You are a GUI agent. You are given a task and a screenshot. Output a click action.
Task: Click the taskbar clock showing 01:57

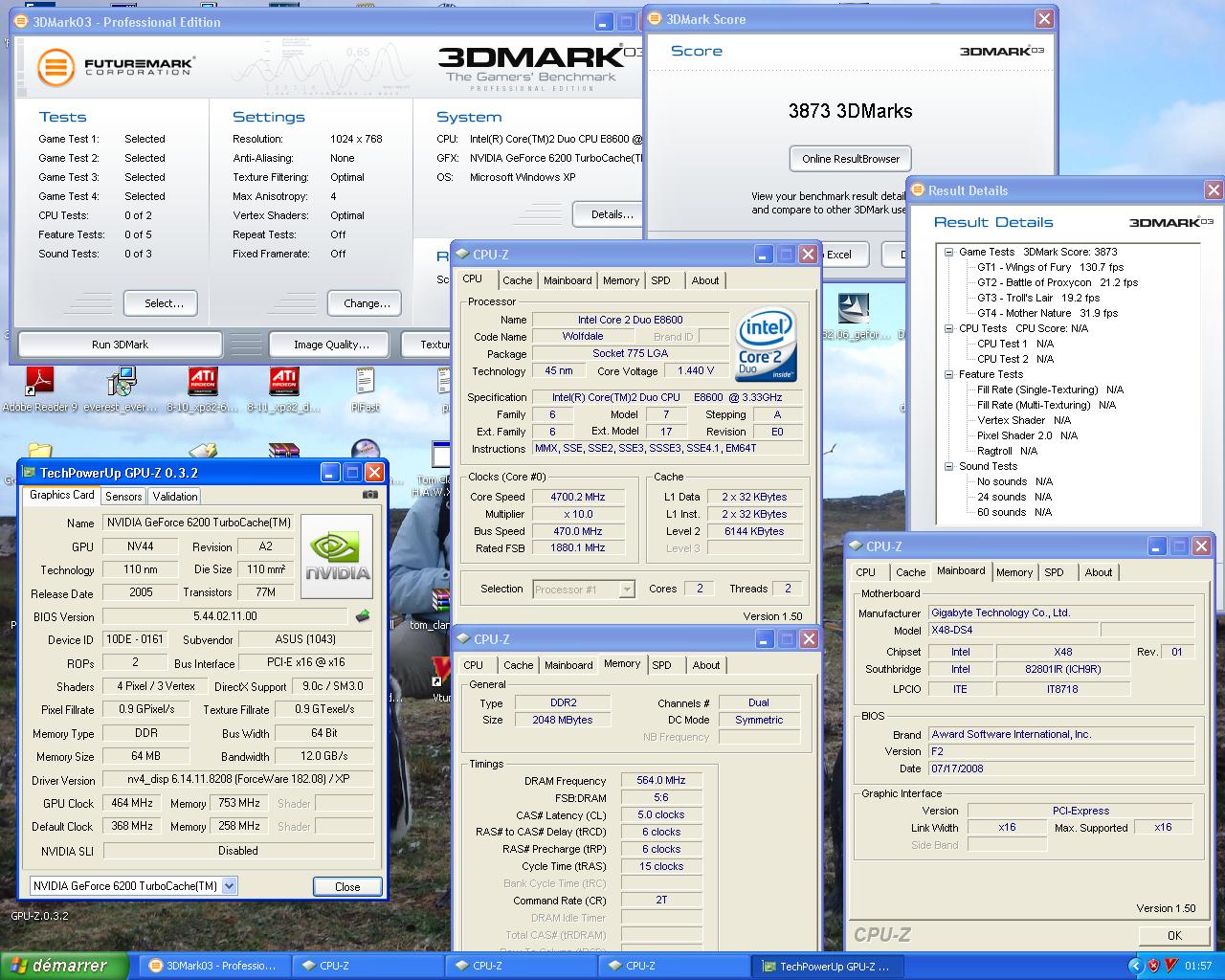1198,966
